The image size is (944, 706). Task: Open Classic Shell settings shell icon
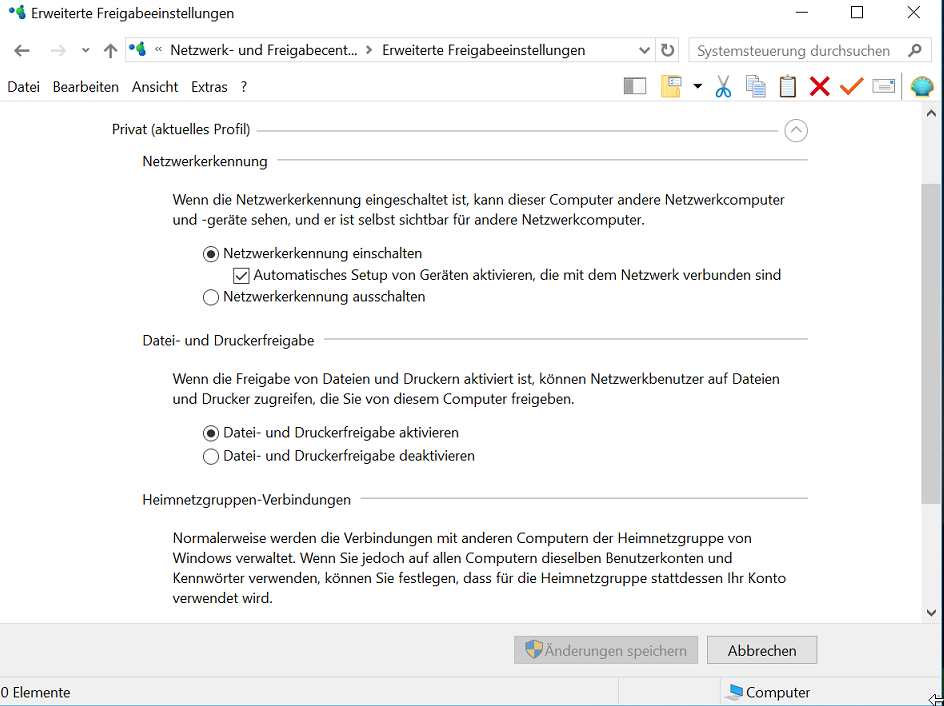[922, 87]
